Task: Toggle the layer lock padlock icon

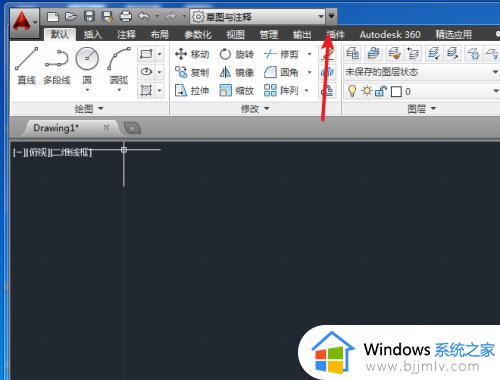Action: pos(381,91)
